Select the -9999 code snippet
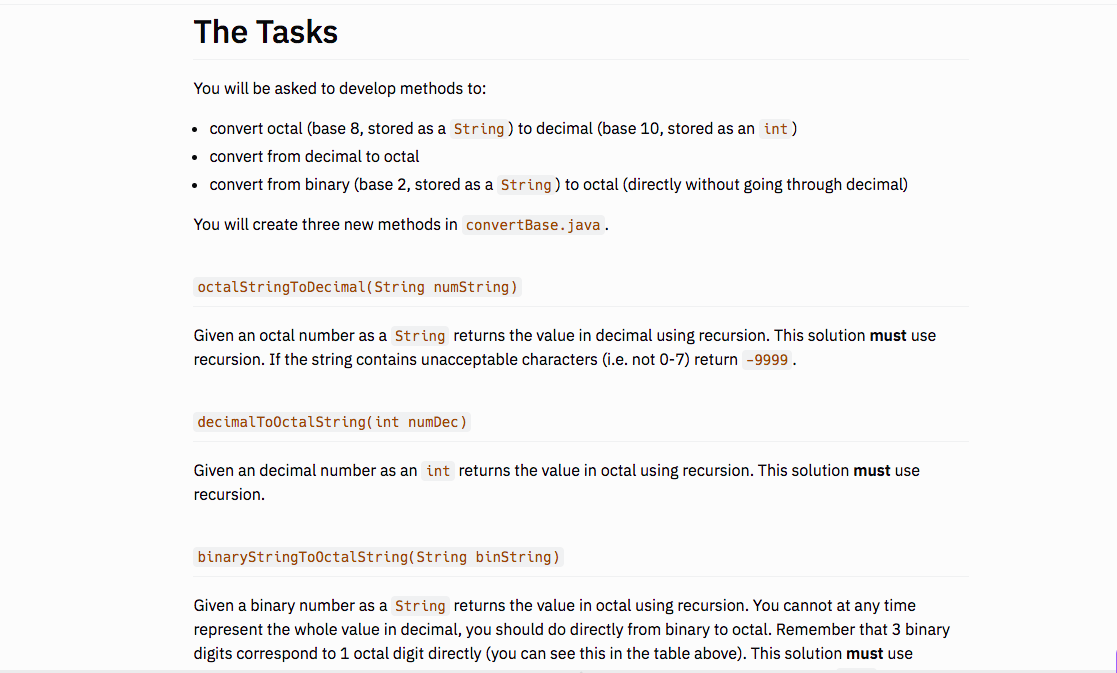This screenshot has height=673, width=1117. point(766,360)
